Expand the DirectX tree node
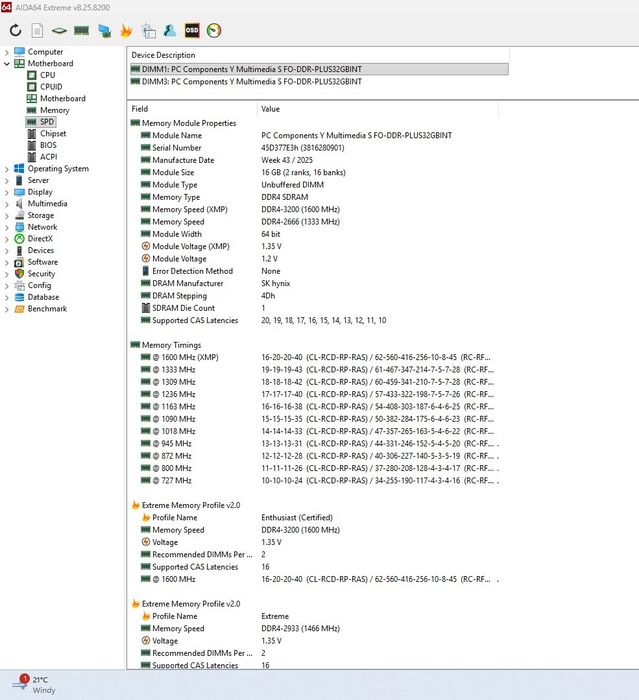639x700 pixels. 6,239
